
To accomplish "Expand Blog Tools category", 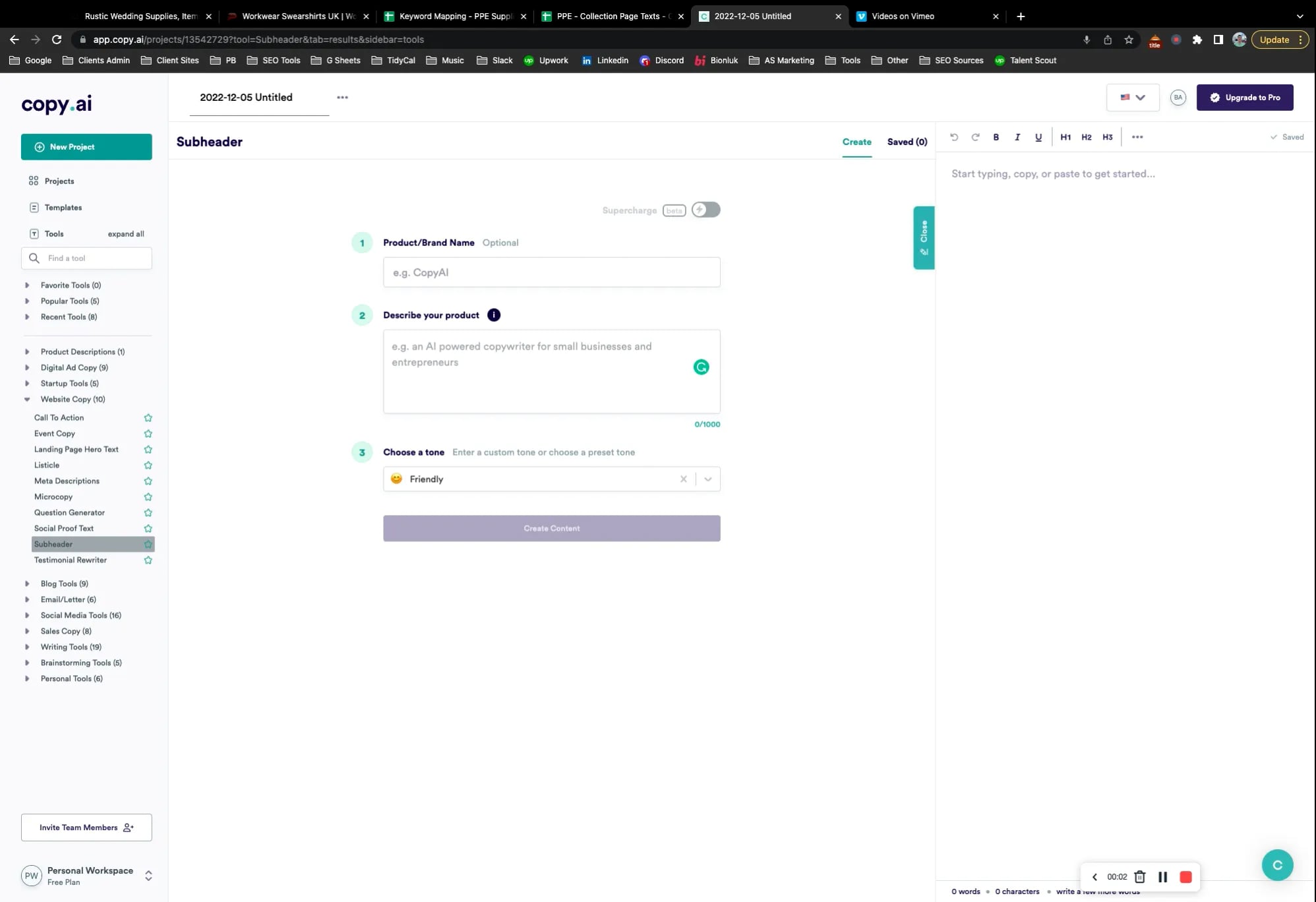I will tap(27, 584).
